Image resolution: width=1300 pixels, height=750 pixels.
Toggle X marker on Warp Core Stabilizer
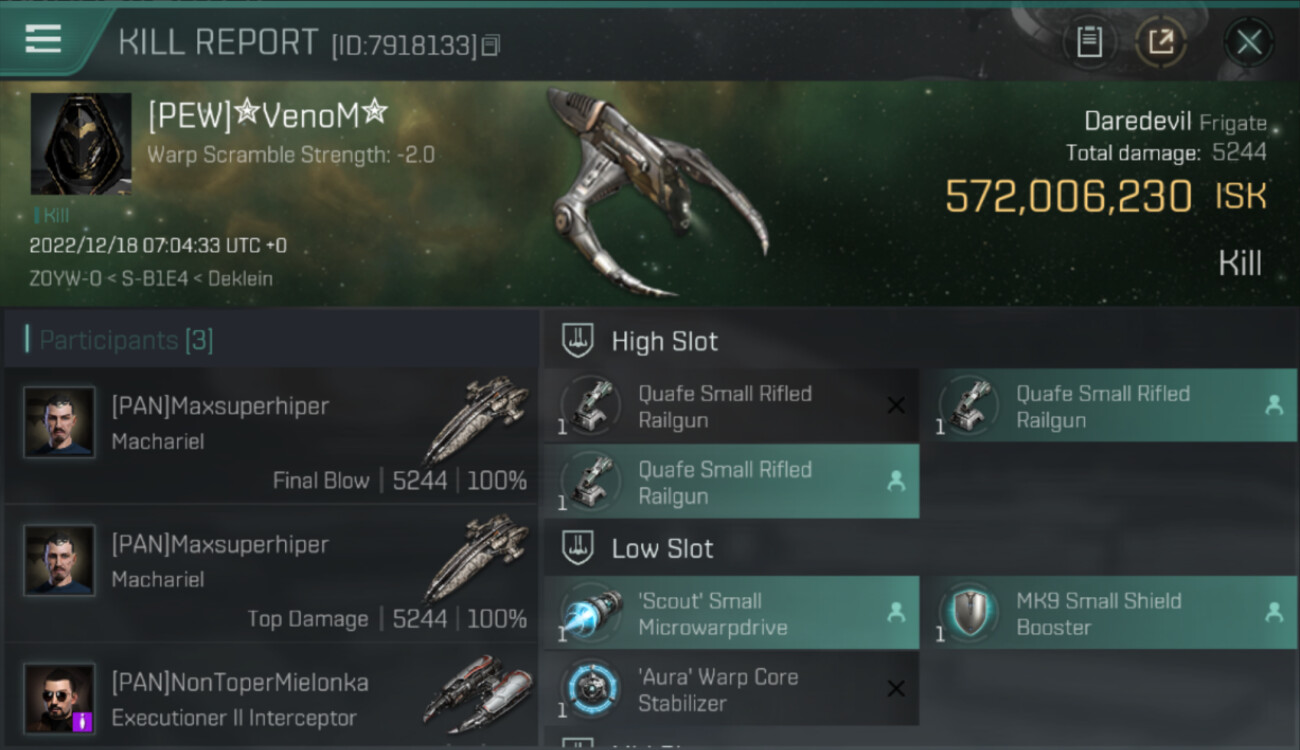point(896,688)
